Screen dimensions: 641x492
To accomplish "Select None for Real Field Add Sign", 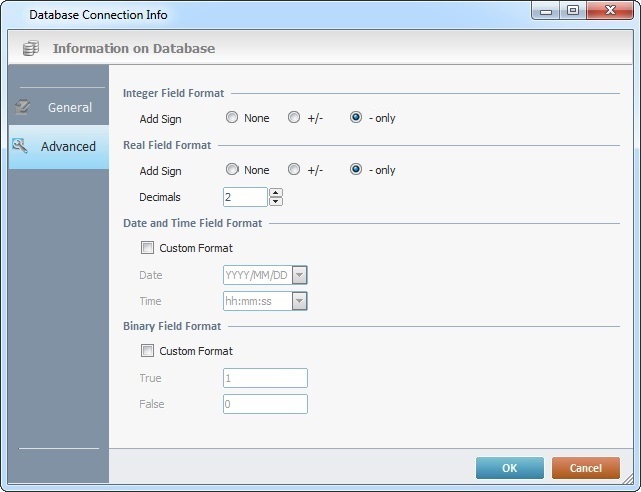I will coord(232,170).
